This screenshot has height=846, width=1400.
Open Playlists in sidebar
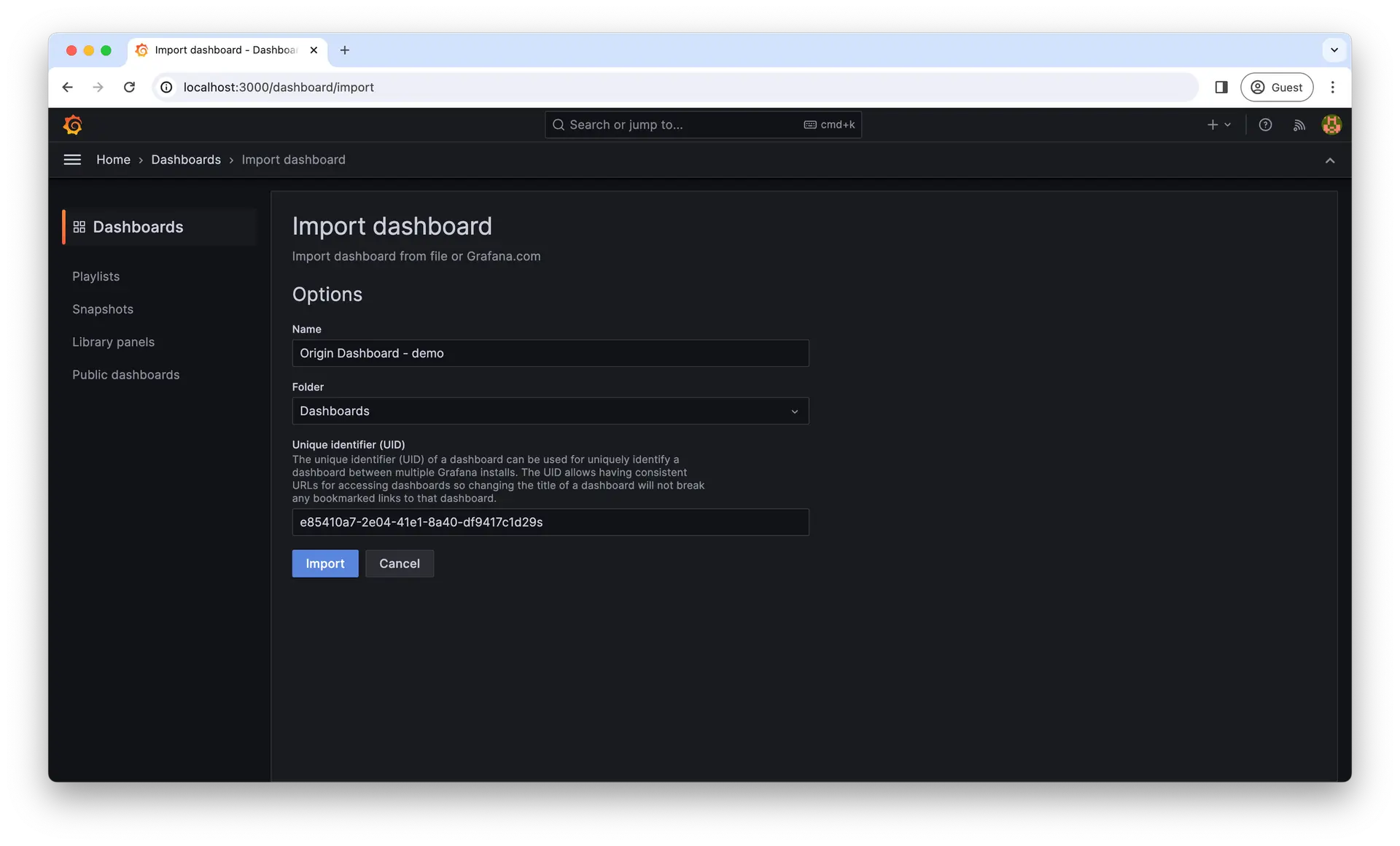tap(96, 276)
